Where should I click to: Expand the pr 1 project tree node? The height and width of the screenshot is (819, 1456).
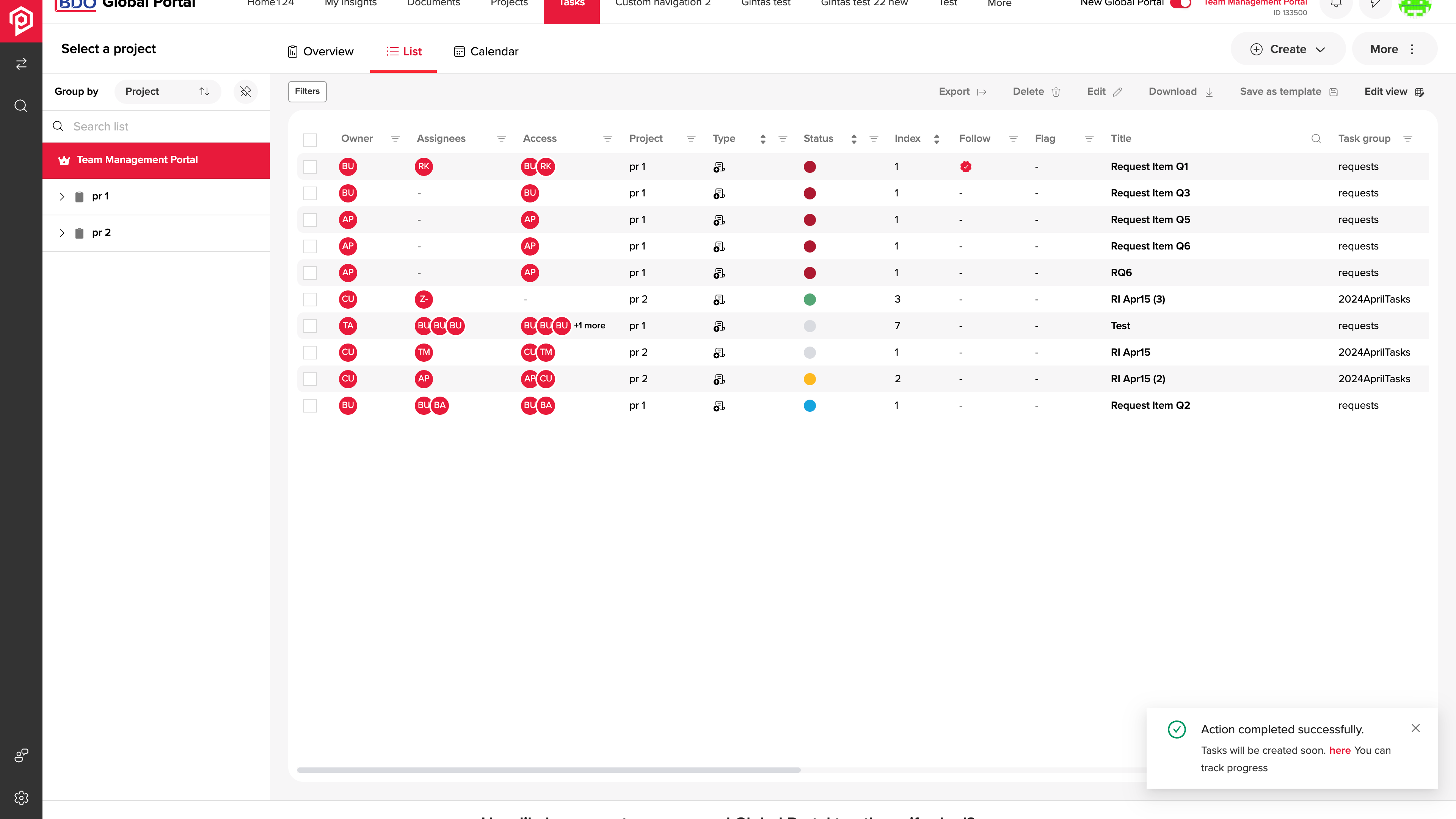62,197
